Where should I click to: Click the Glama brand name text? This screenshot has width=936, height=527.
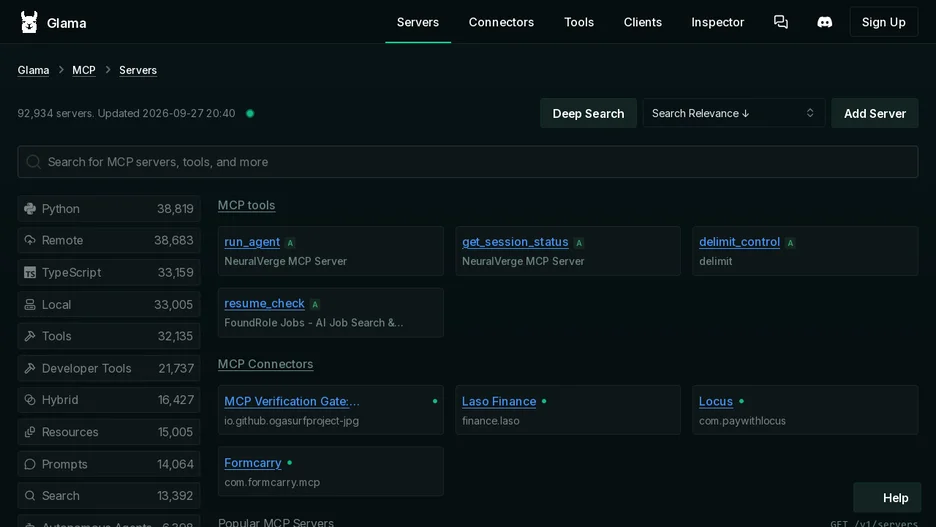pos(66,23)
